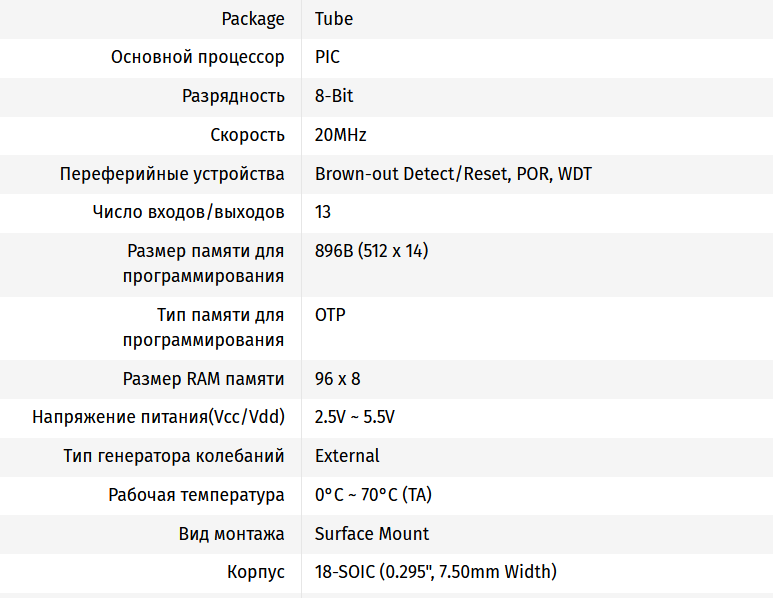Image resolution: width=773 pixels, height=598 pixels.
Task: Select the 'Surface Mount' mounting value
Action: (372, 534)
